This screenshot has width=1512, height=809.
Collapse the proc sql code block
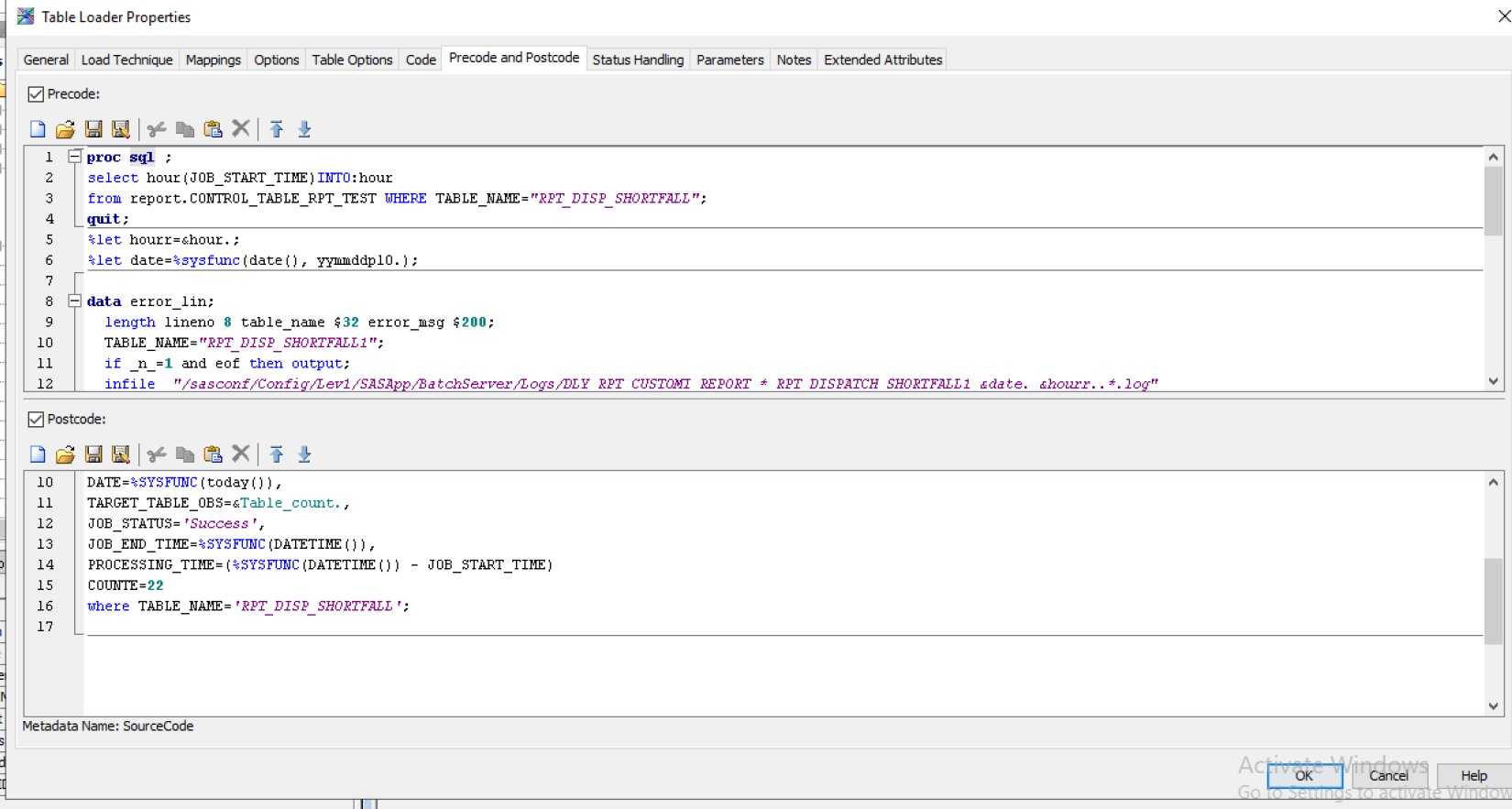click(75, 157)
